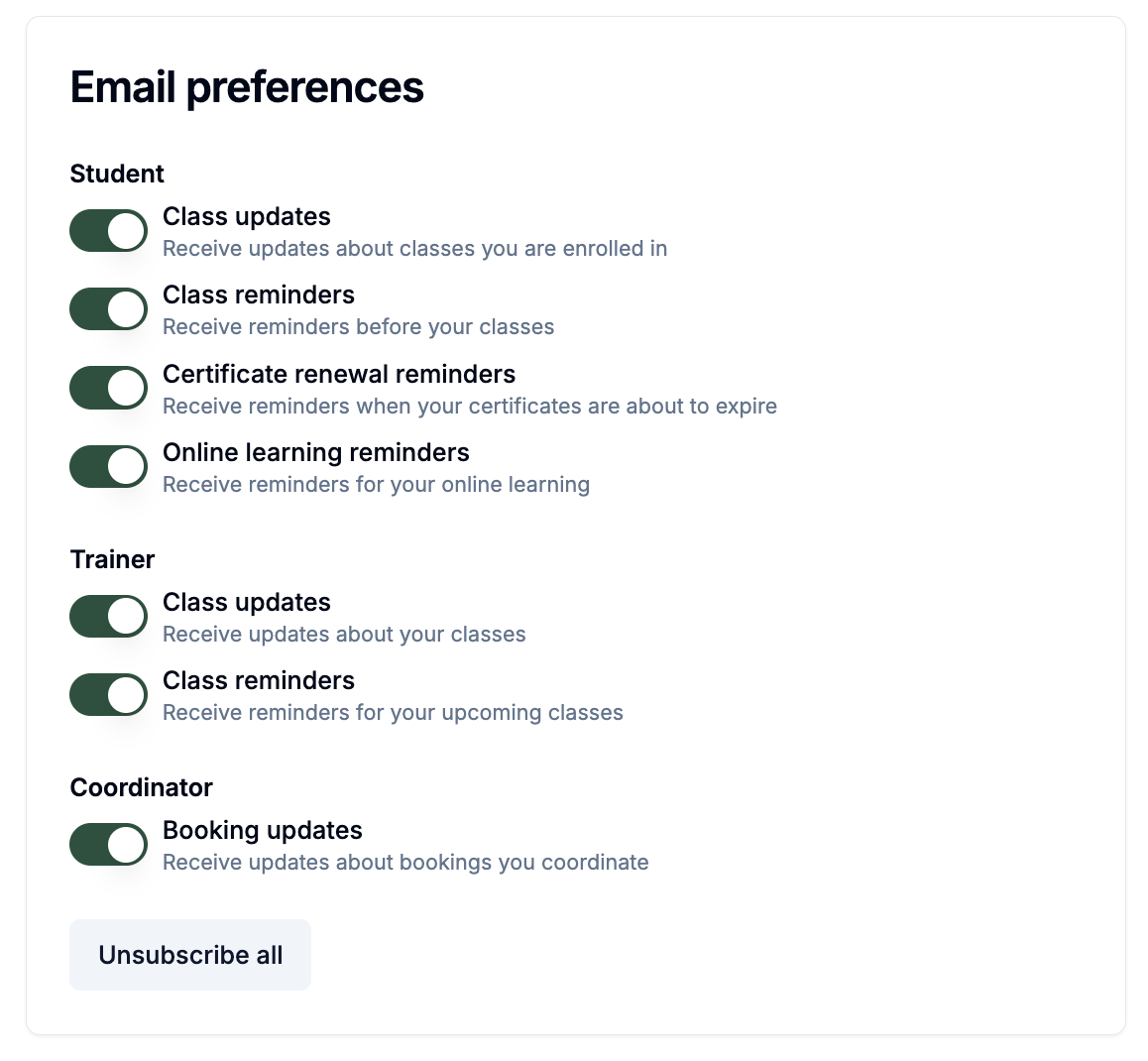Screen dimensions: 1148x1061
Task: Click the Coordinator section heading
Action: pyautogui.click(x=142, y=787)
